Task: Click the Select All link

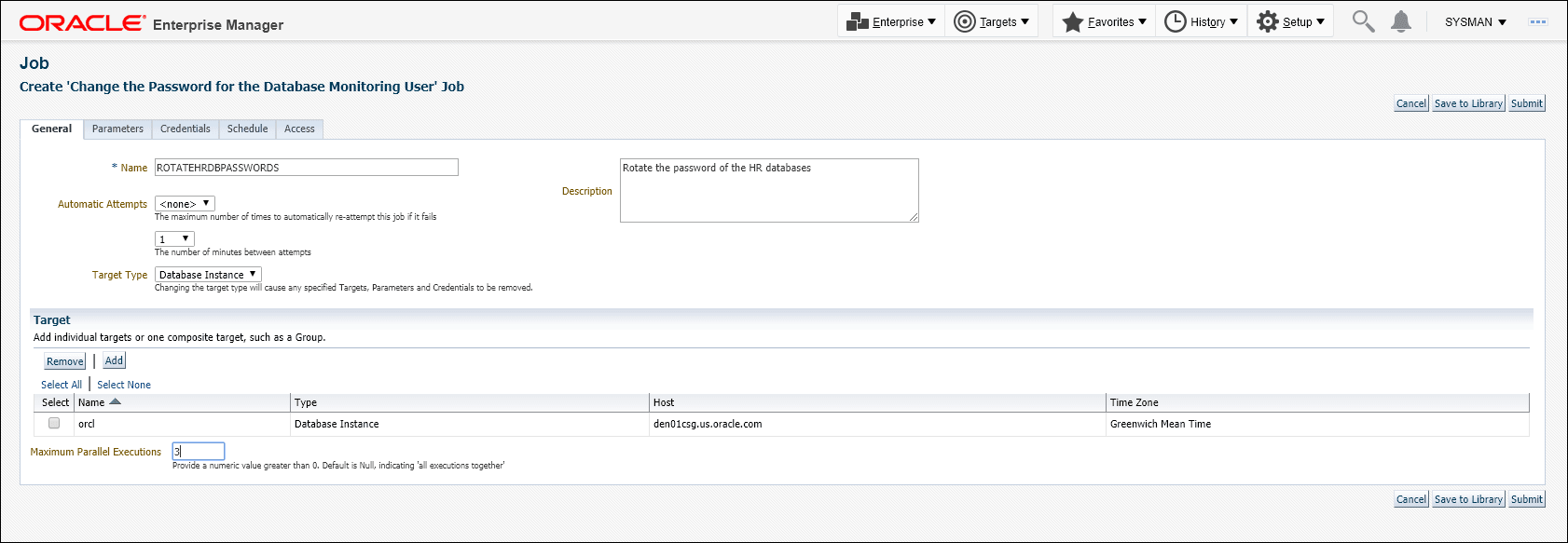Action: point(62,385)
